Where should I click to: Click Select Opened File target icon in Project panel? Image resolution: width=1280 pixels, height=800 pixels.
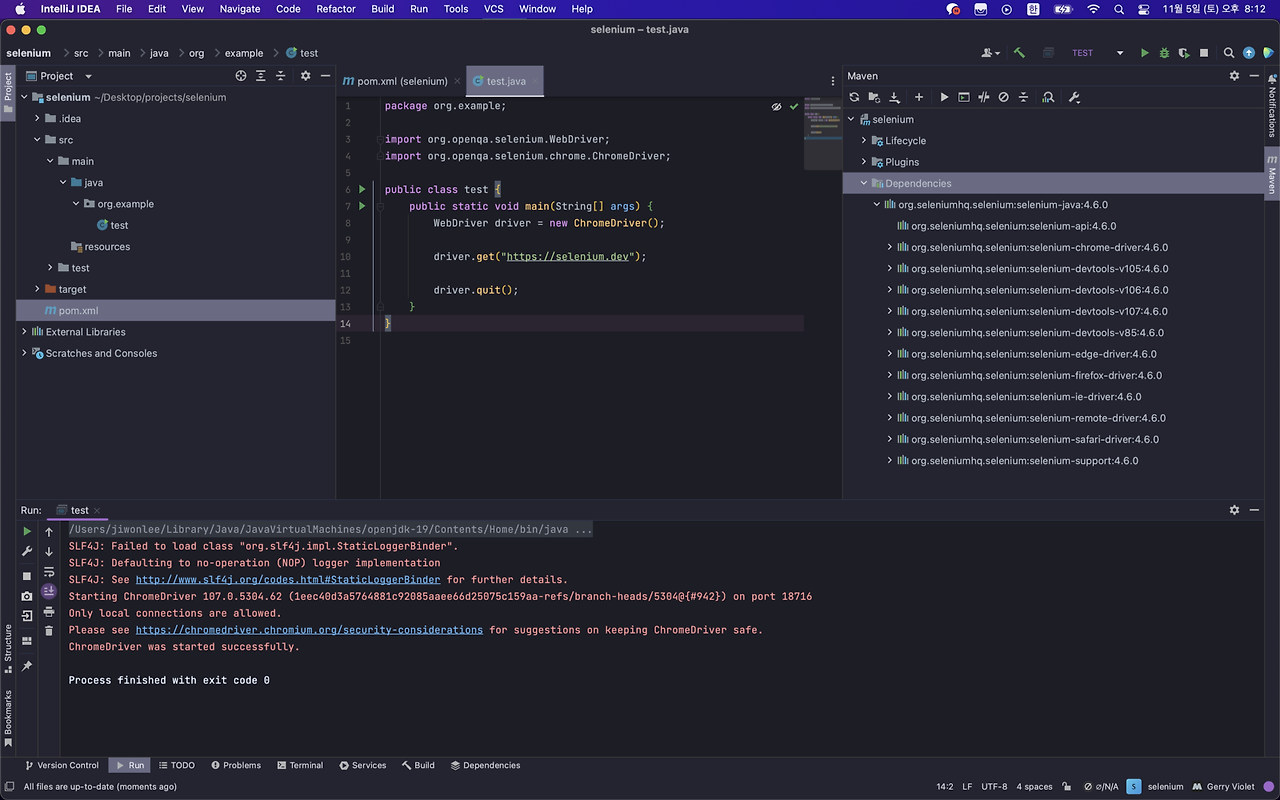(241, 76)
